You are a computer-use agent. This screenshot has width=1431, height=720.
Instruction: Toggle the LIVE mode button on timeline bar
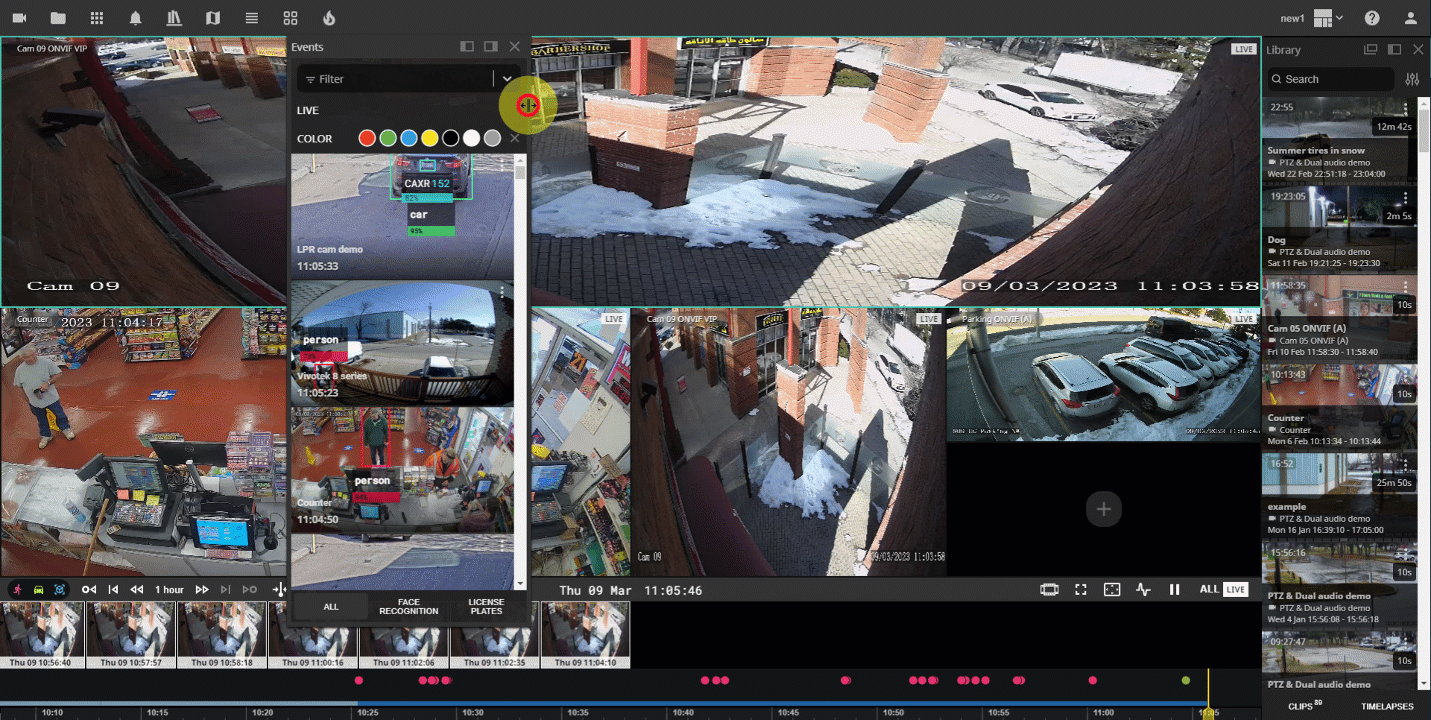point(1236,589)
